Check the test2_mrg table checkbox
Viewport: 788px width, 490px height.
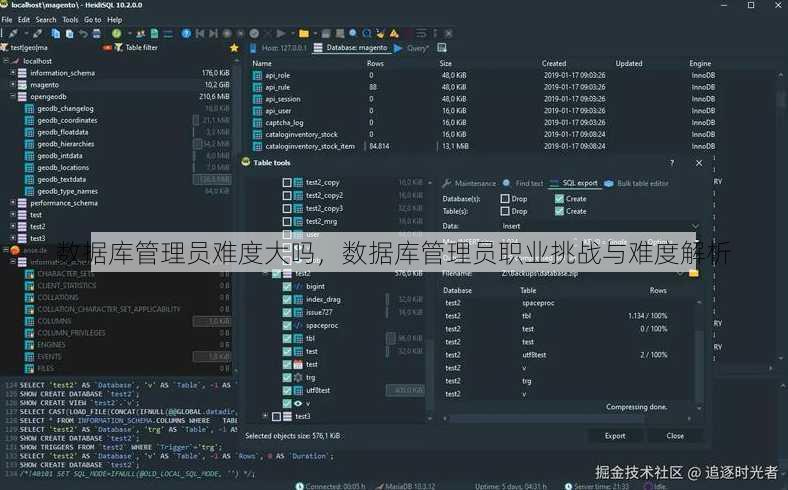[x=287, y=222]
